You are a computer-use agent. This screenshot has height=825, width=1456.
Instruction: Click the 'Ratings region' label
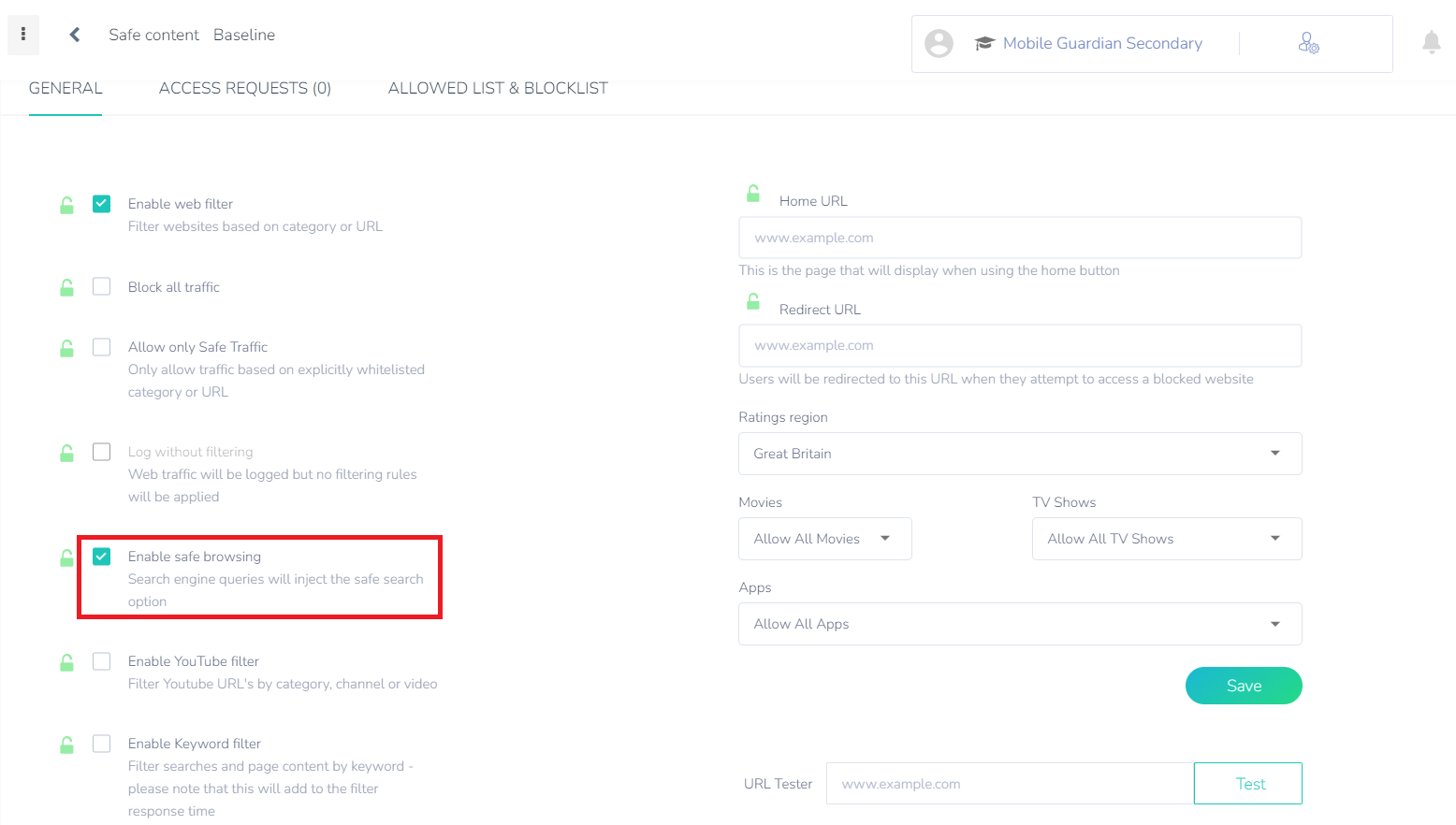pyautogui.click(x=783, y=417)
